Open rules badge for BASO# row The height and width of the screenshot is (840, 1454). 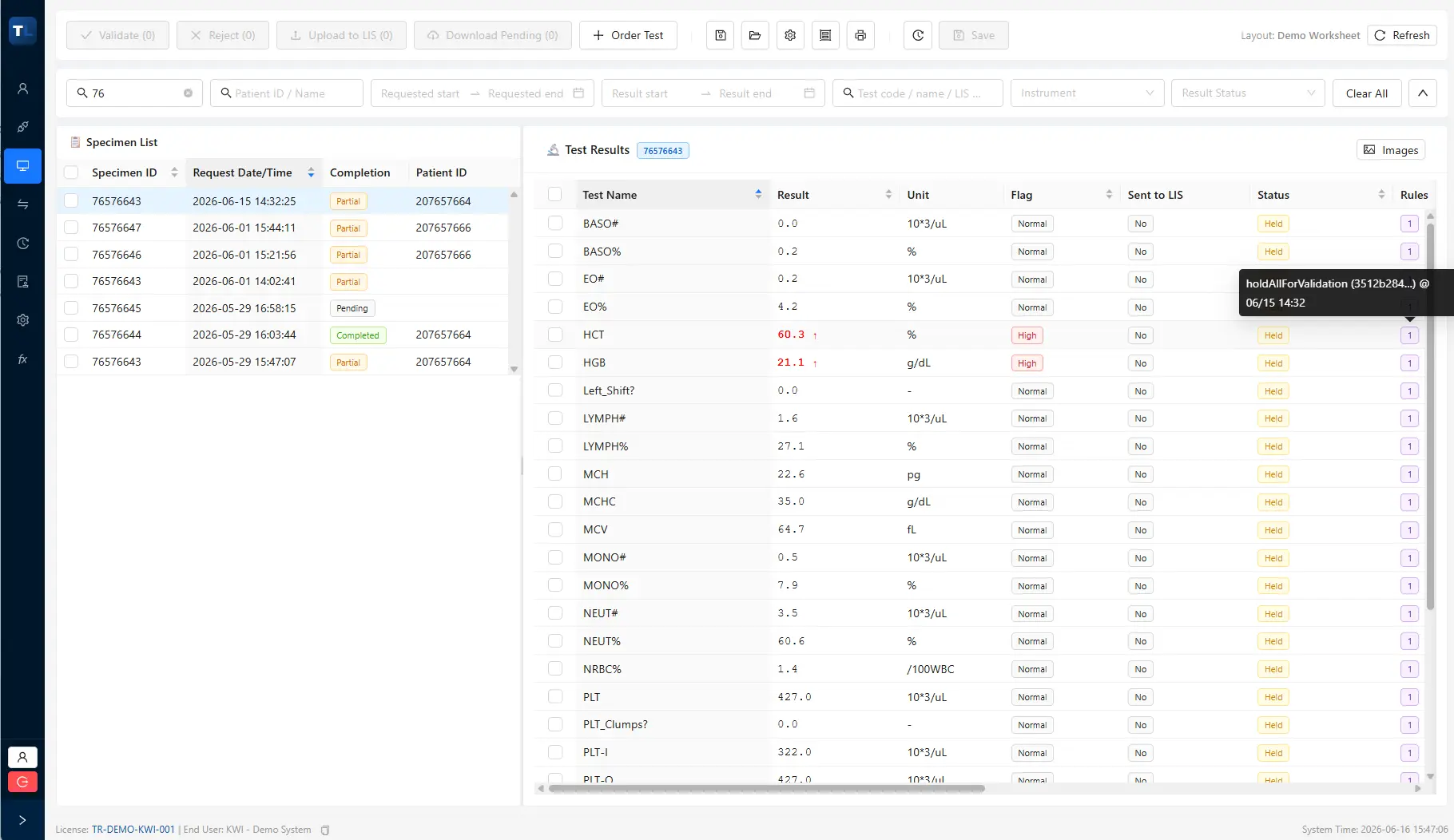pos(1409,224)
